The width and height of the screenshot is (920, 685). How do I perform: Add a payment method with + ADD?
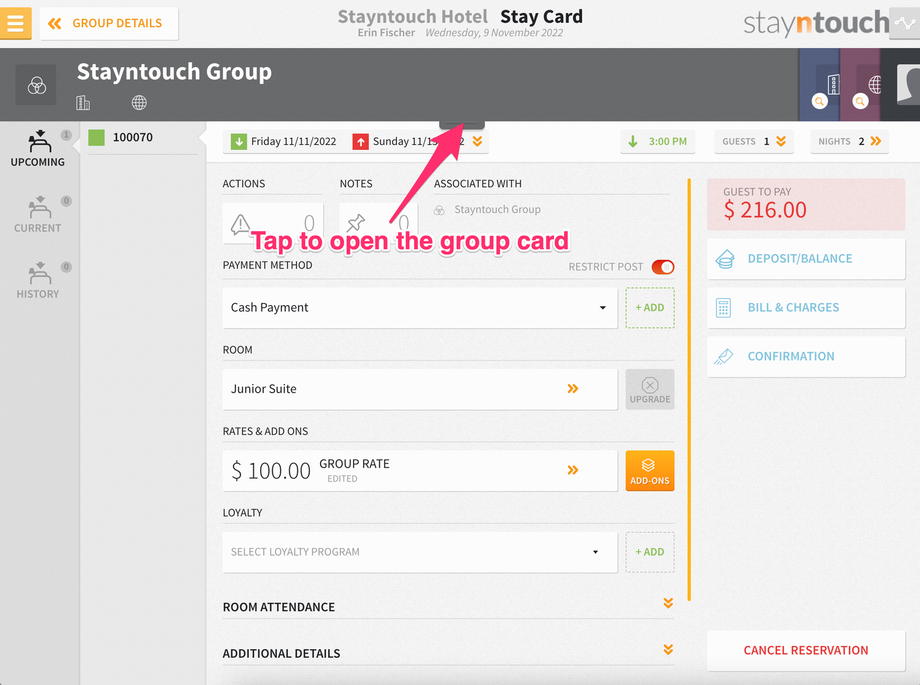(x=650, y=308)
